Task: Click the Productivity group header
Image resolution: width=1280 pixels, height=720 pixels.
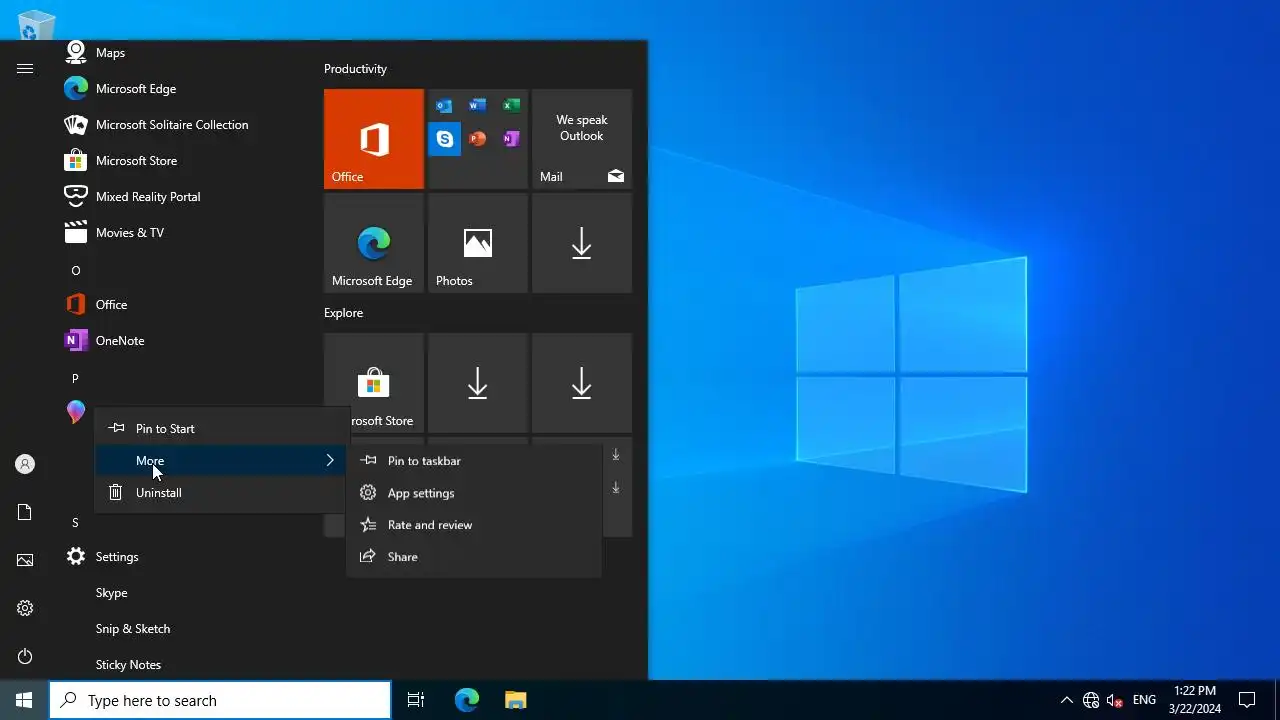Action: 355,69
